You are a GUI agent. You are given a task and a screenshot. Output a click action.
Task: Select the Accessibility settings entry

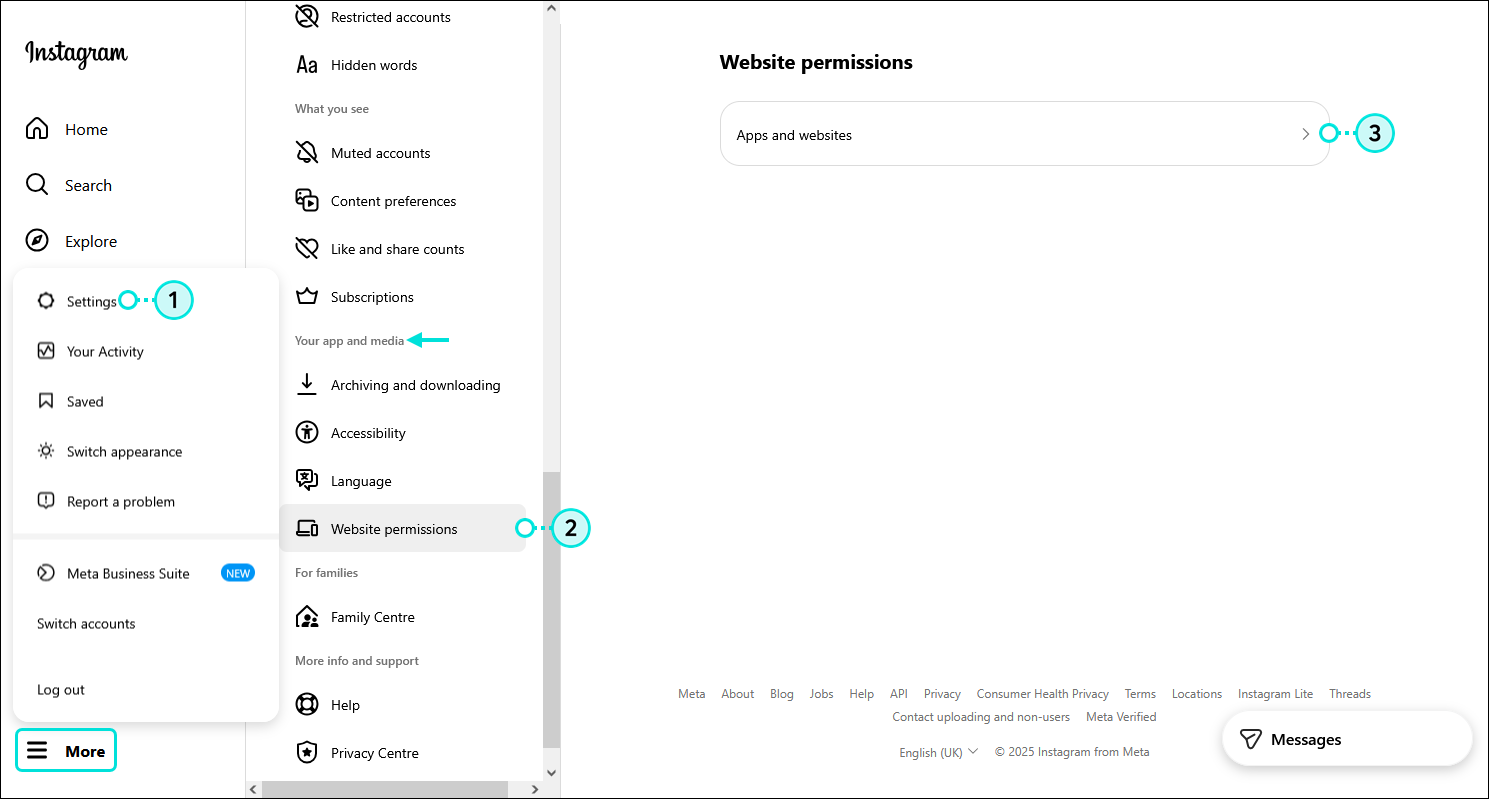[x=368, y=432]
